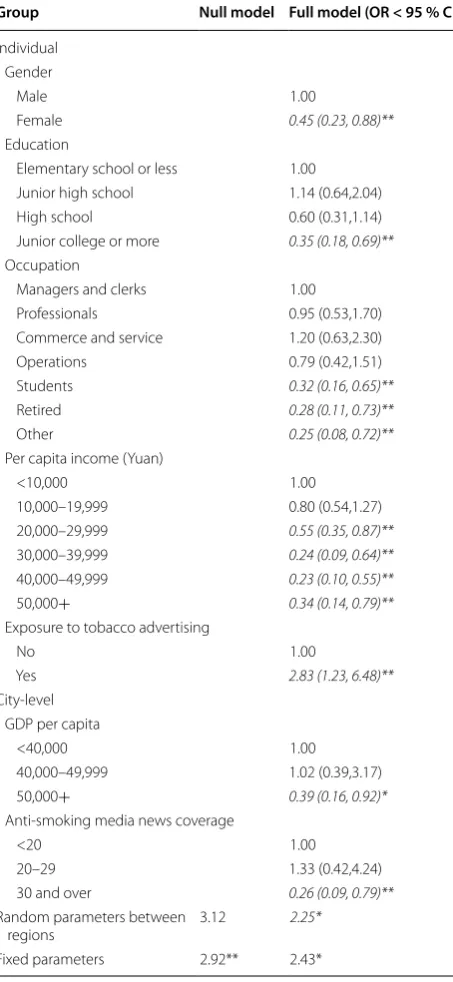Select the 'Female' row label
Screen dimensions: 453x982
(39, 120)
